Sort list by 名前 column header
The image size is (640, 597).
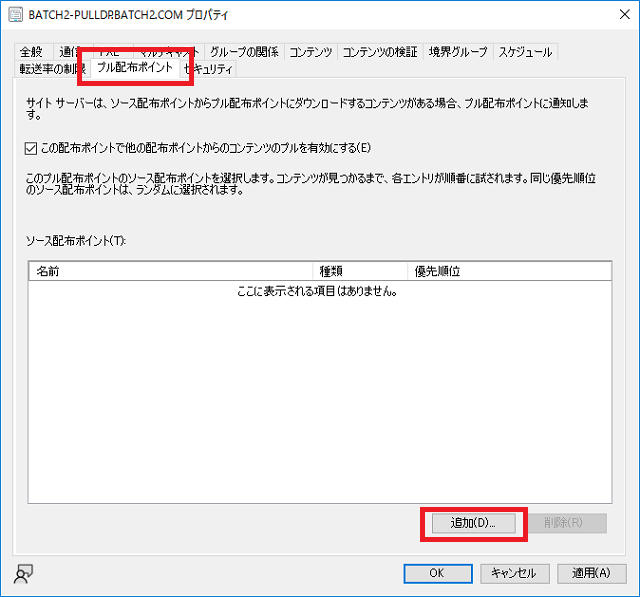coord(170,271)
